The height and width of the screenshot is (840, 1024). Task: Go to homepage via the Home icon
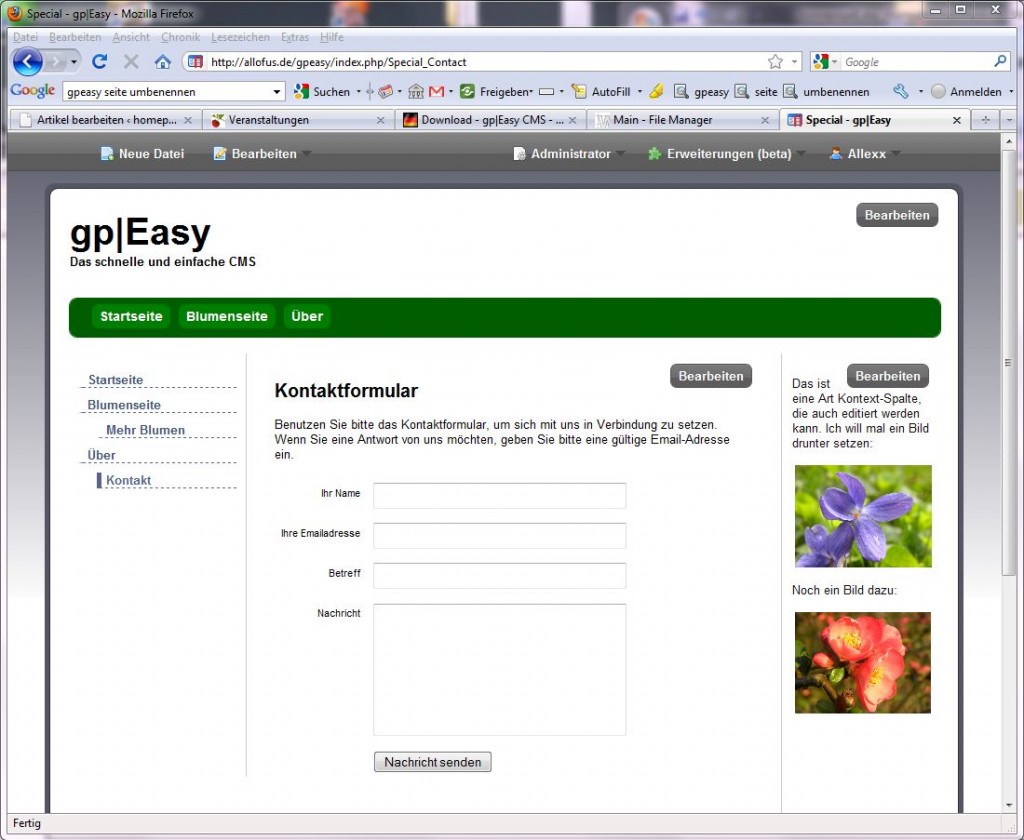pos(162,61)
